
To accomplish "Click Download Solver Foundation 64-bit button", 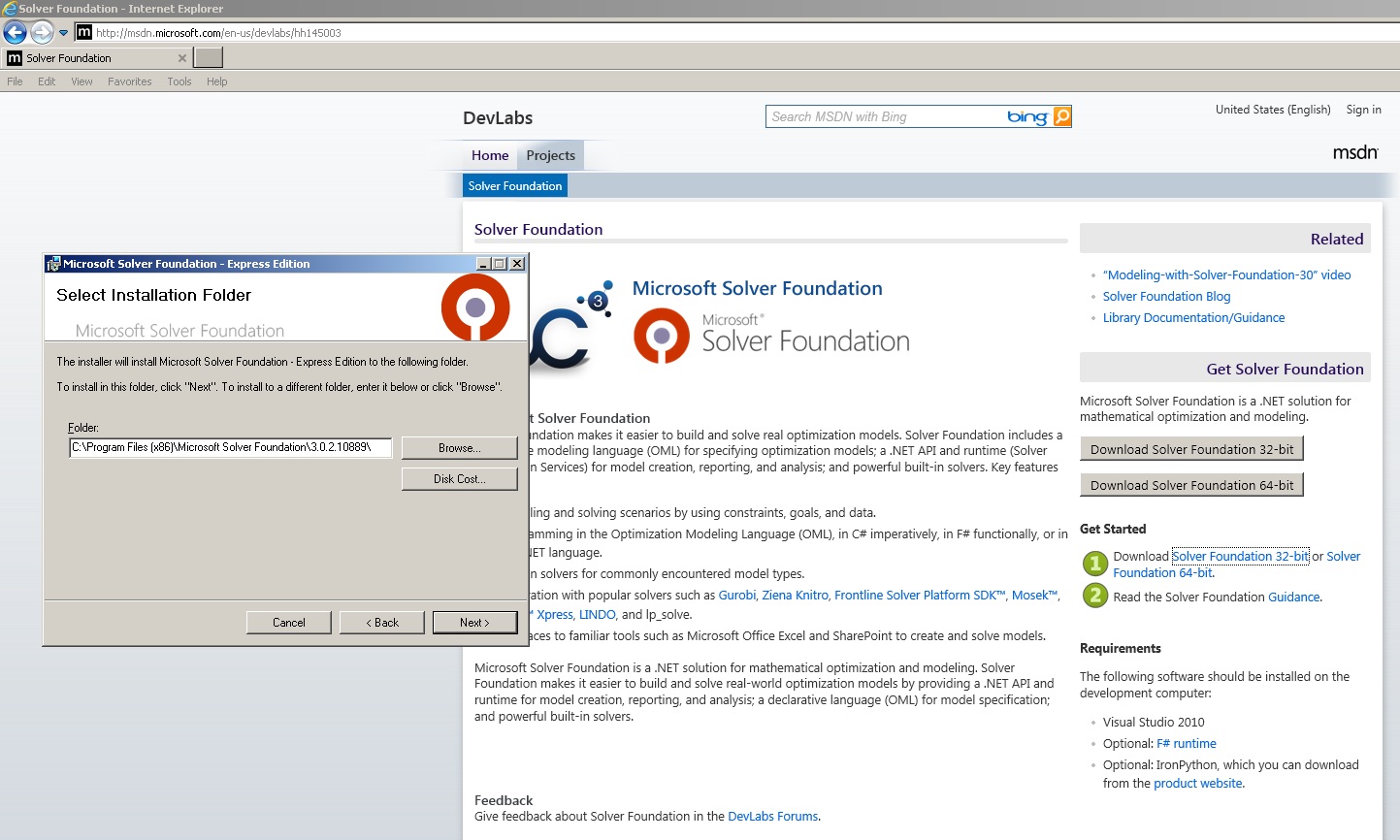I will point(1191,485).
